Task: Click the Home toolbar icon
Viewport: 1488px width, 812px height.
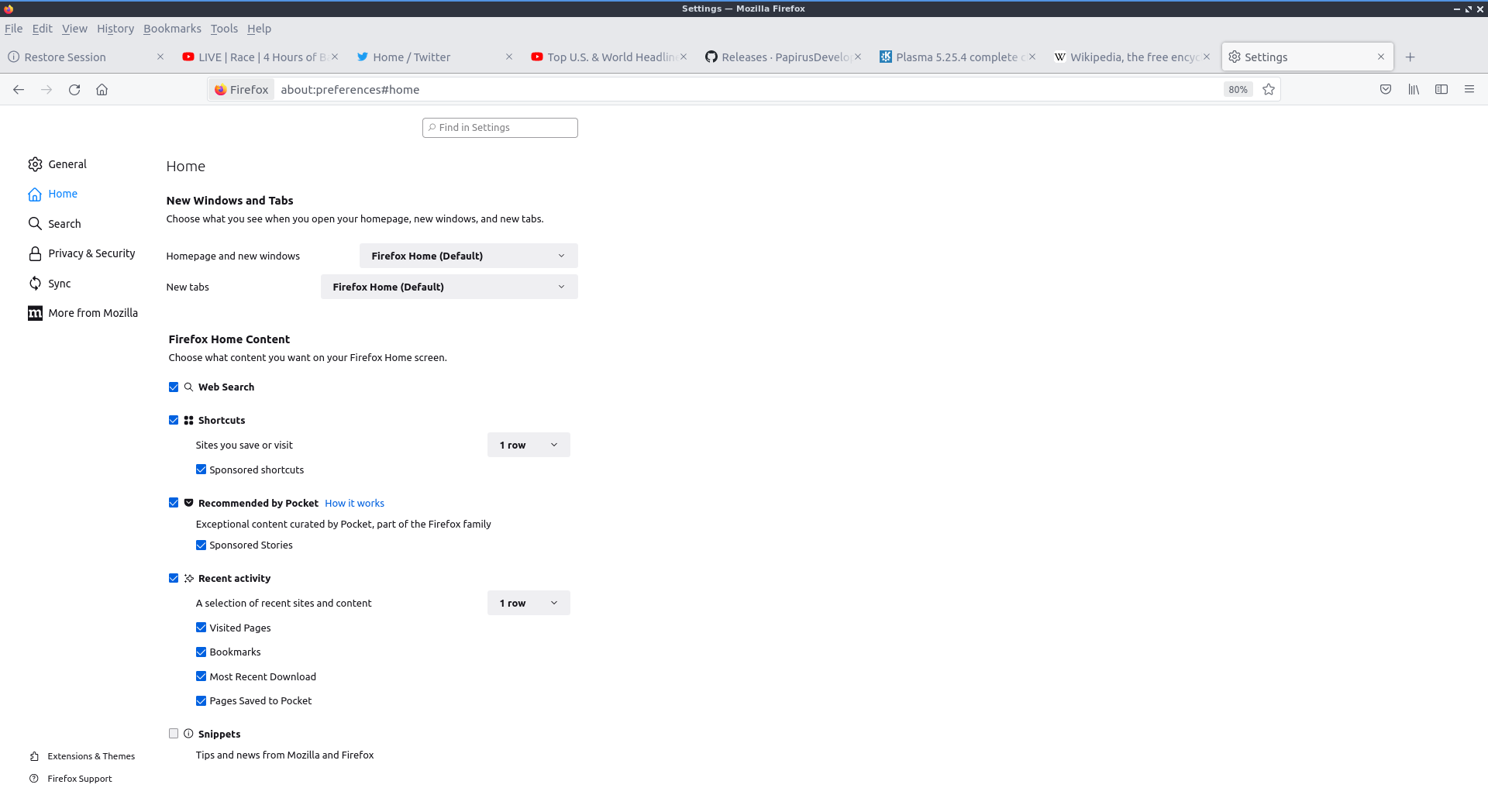Action: 102,90
